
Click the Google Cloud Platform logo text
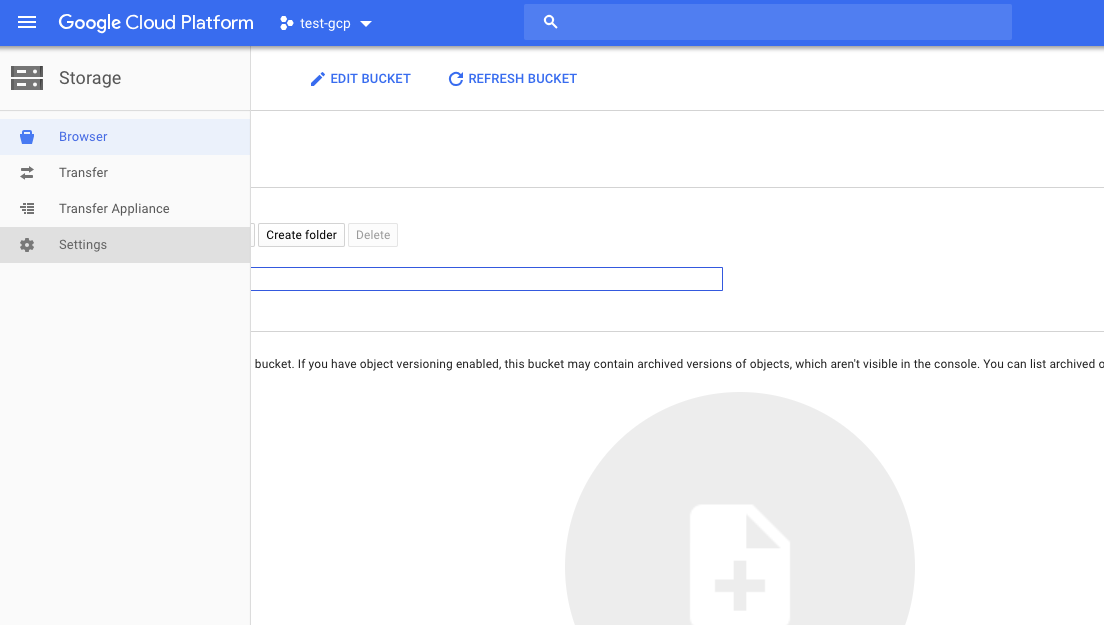click(x=156, y=23)
